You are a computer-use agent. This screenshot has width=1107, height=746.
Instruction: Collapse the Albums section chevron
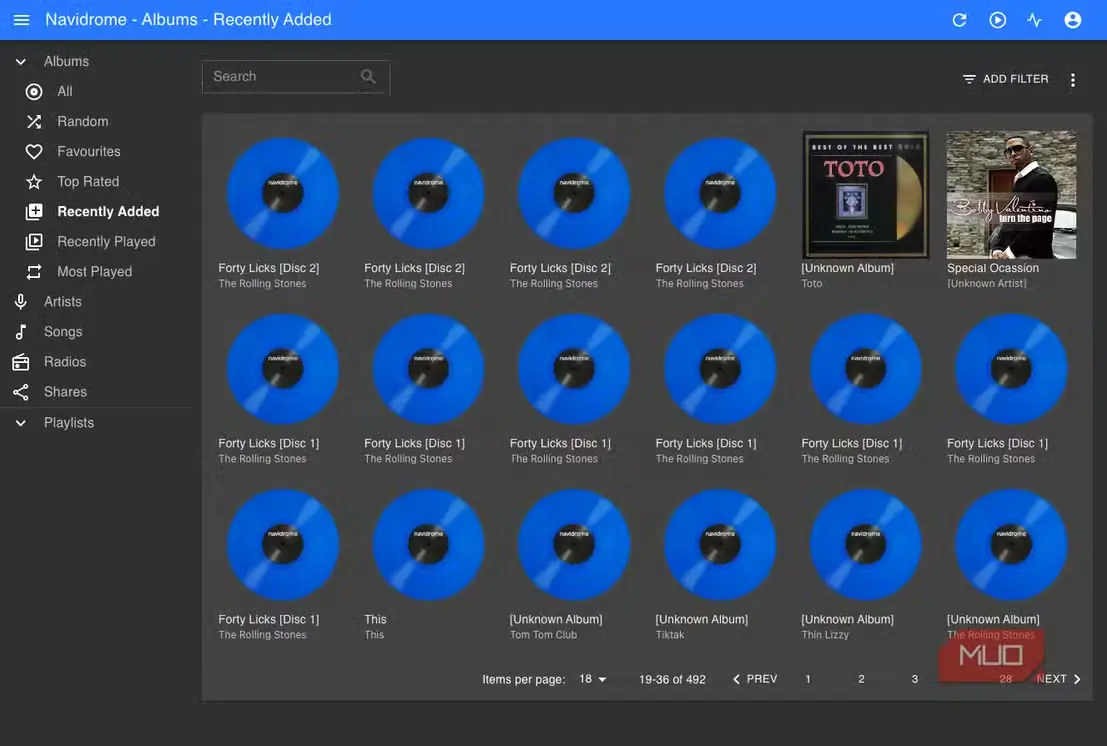20,61
